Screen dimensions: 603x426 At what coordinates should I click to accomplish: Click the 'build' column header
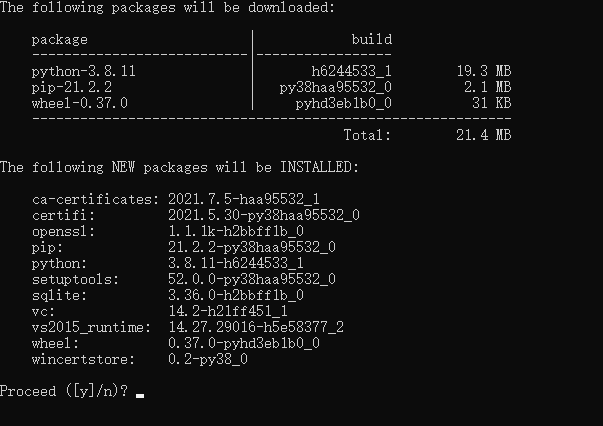pos(371,39)
